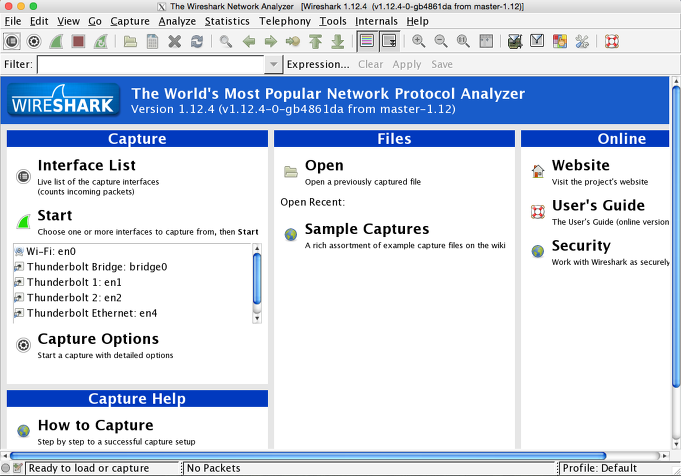Screen dimensions: 681x476
Task: Open the Tools menu
Action: coord(333,21)
